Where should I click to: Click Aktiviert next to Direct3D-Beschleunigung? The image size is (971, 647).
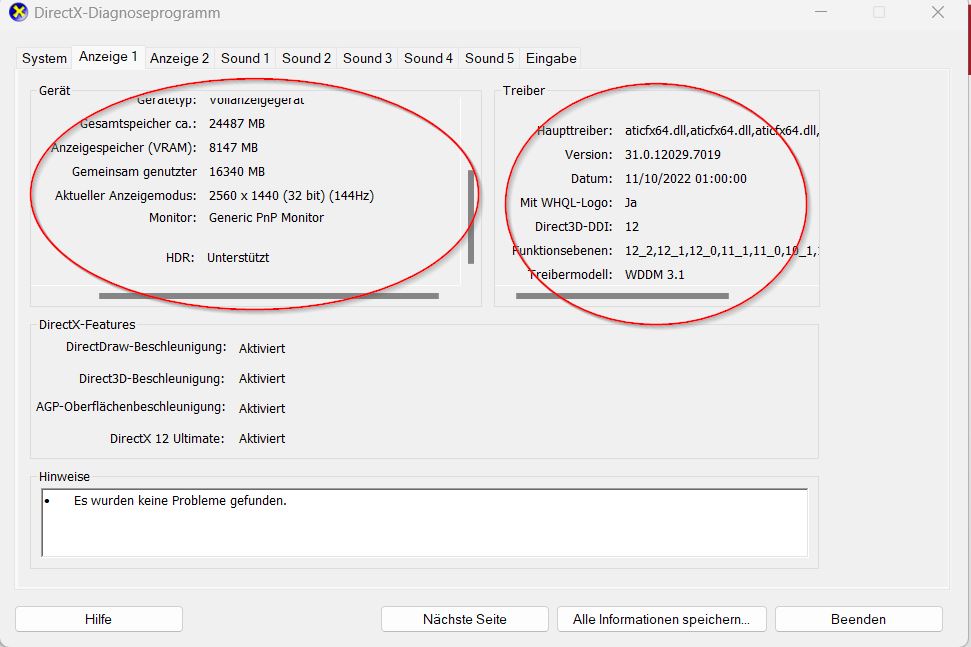(262, 378)
